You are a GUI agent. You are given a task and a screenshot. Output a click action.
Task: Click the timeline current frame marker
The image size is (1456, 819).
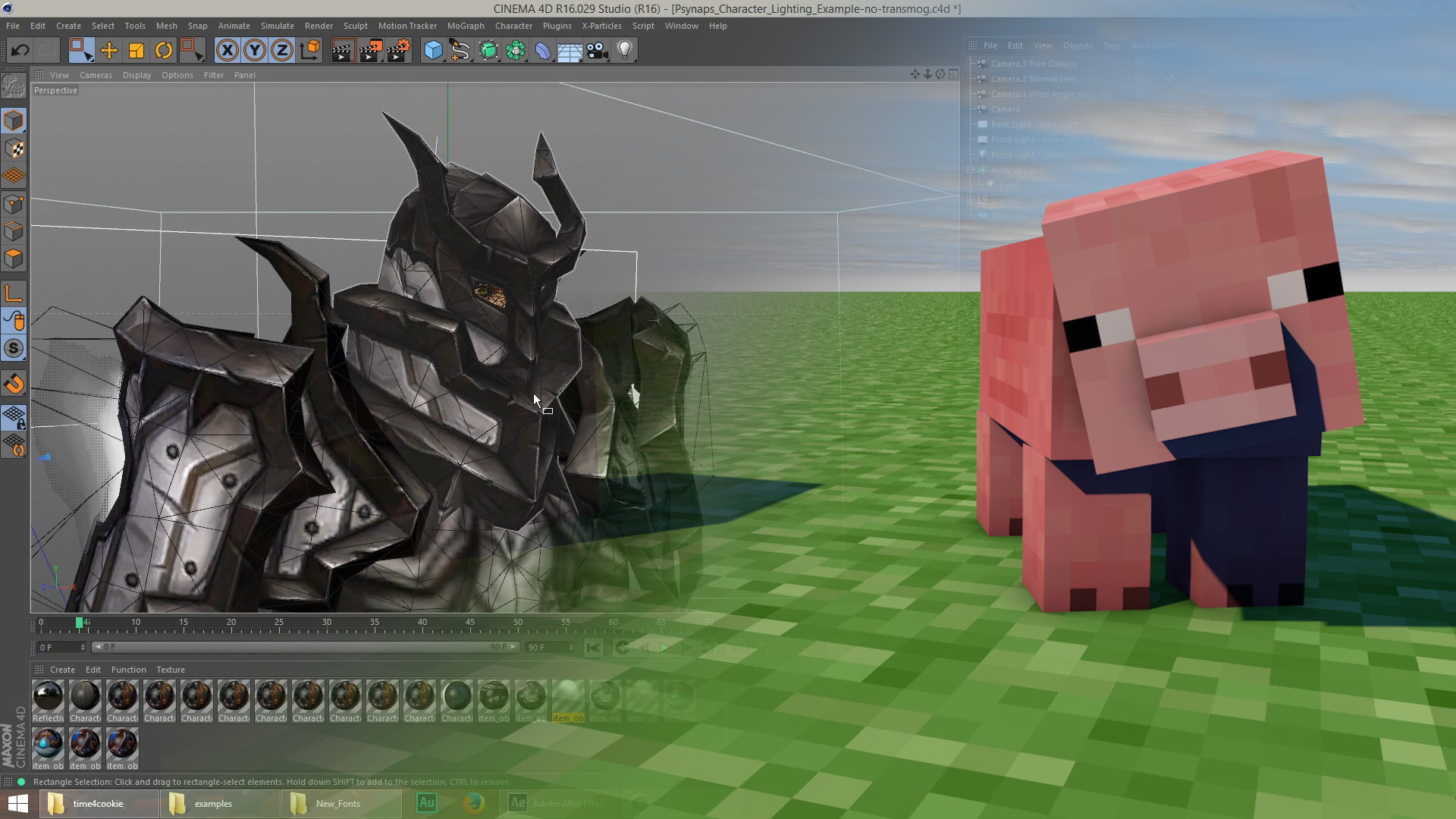79,623
